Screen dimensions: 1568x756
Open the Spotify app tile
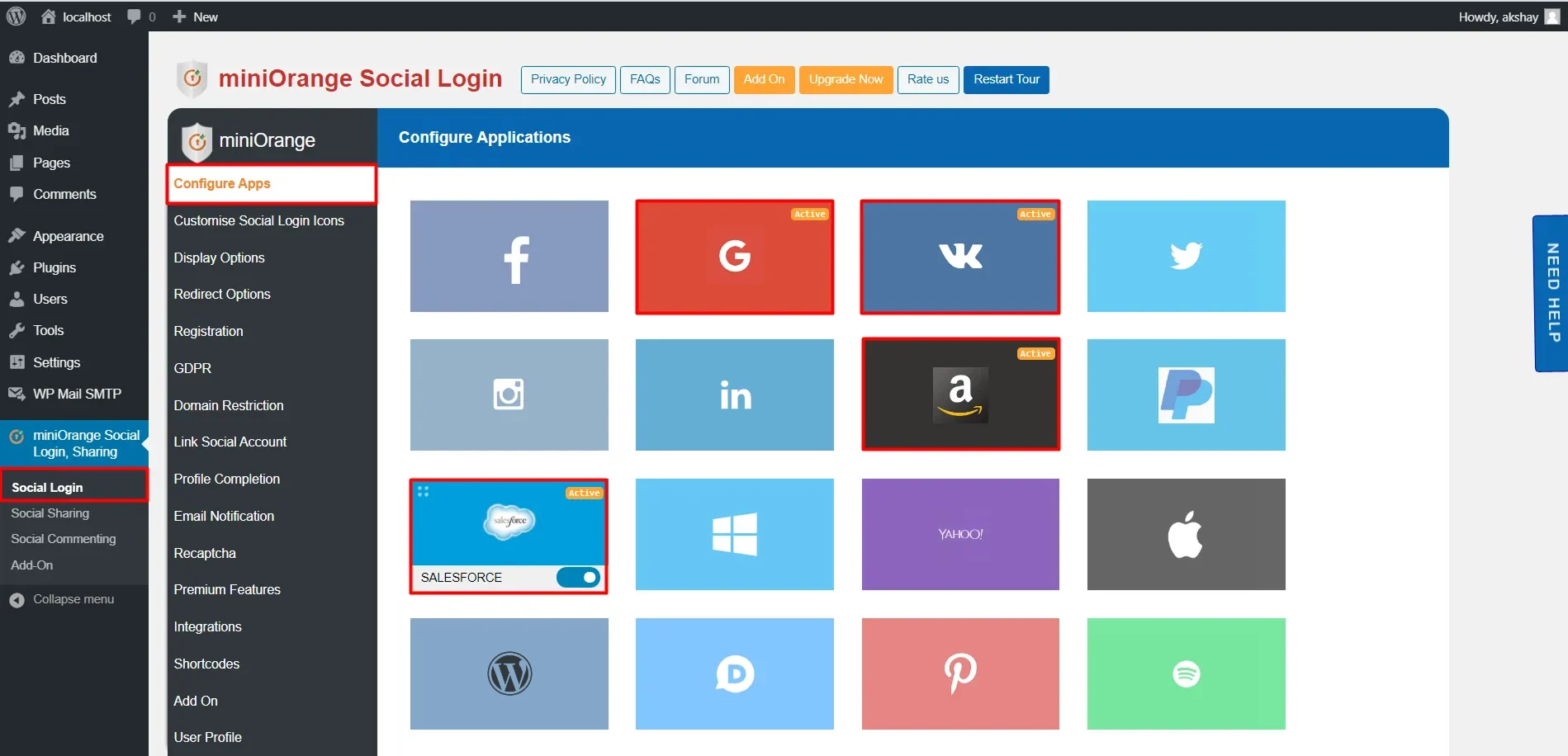pos(1187,673)
